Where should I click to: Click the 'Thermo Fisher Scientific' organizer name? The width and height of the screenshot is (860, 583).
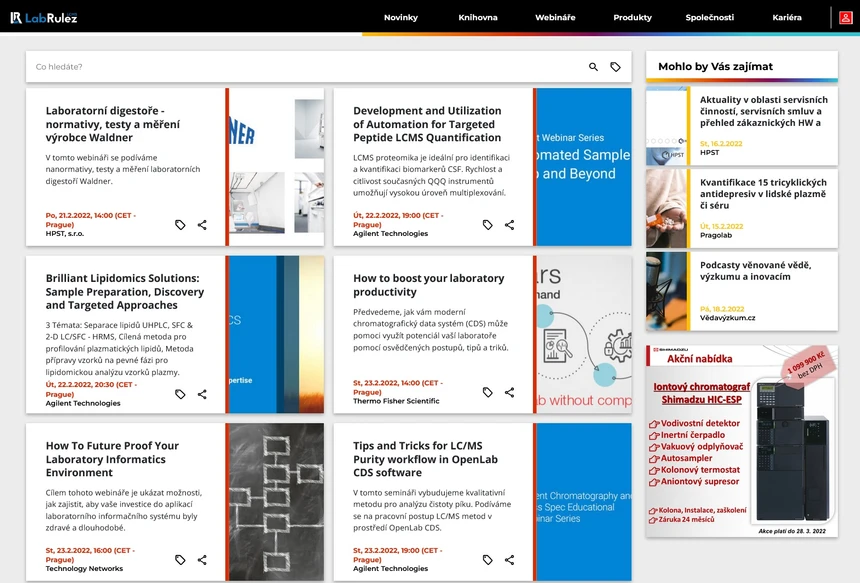396,401
